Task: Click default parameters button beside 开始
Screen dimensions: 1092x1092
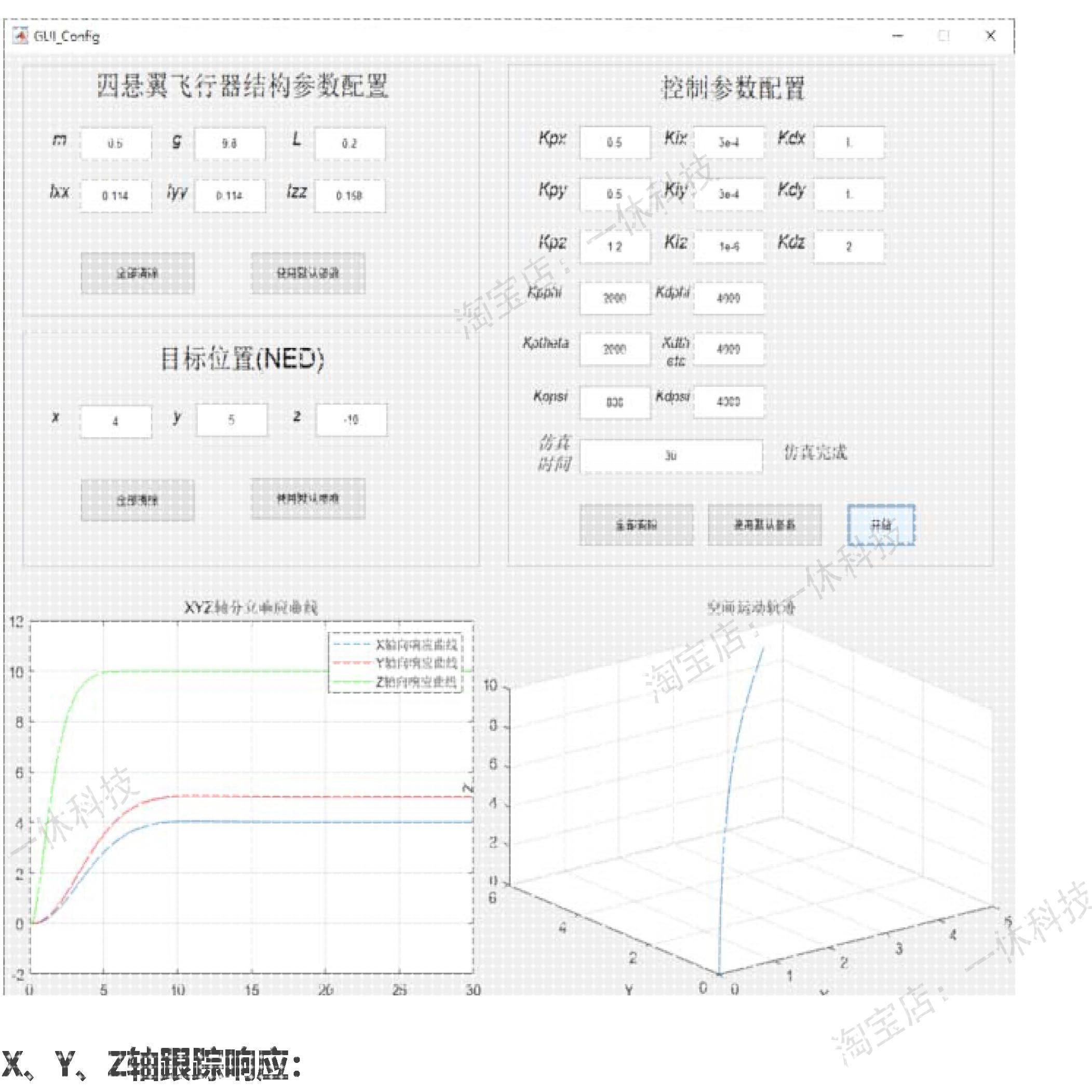Action: tap(765, 525)
